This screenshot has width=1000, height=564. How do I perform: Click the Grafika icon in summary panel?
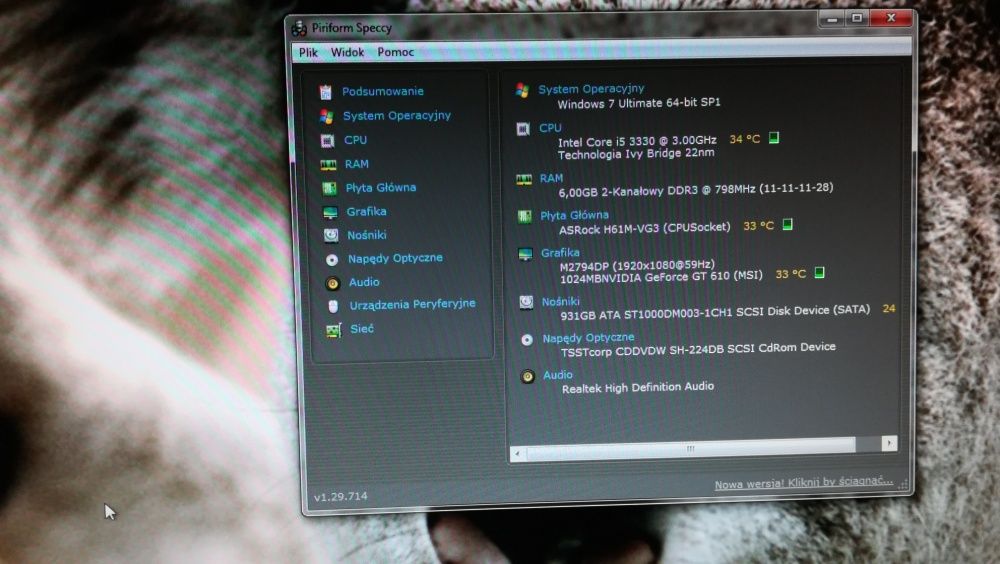[525, 255]
